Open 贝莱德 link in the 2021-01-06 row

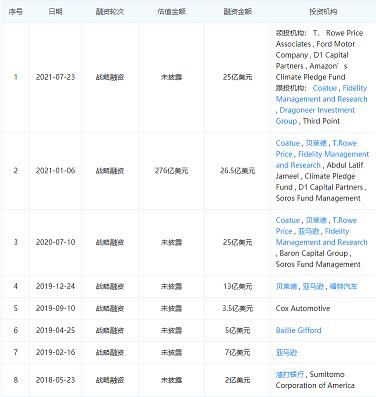tap(316, 143)
